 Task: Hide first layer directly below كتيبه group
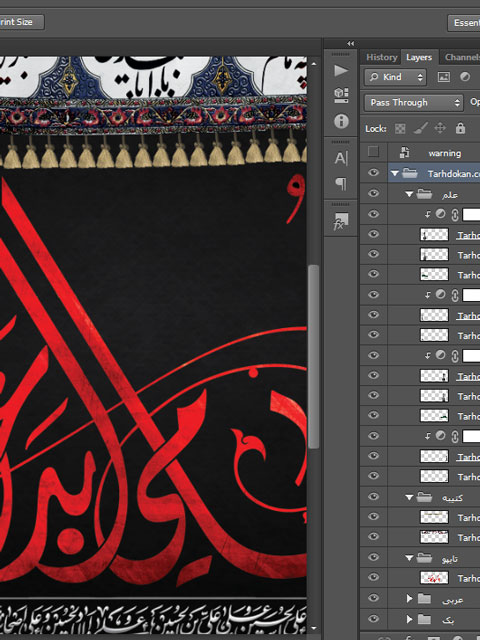click(x=373, y=517)
